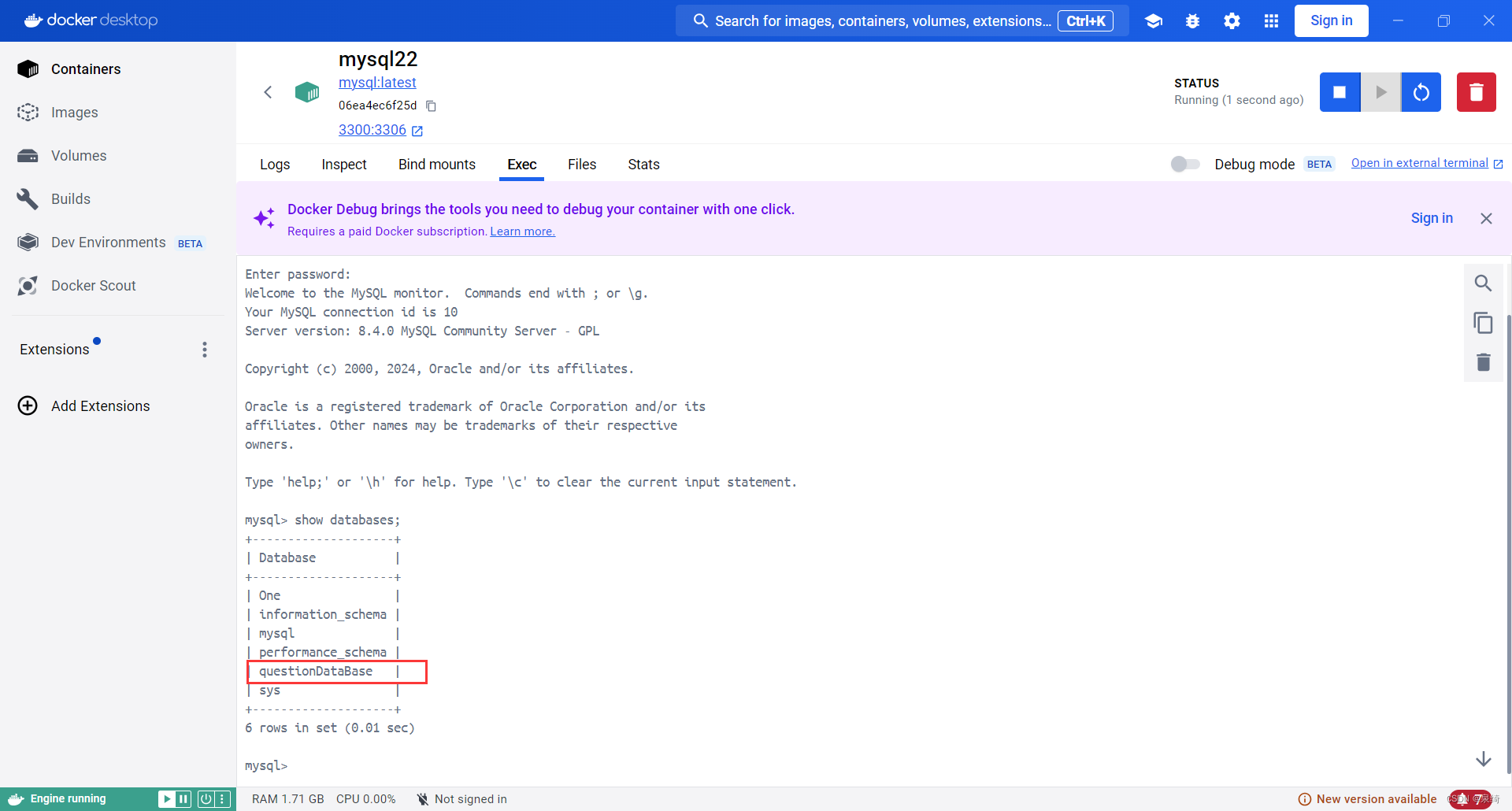This screenshot has width=1512, height=811.
Task: Search the terminal output
Action: click(x=1483, y=283)
